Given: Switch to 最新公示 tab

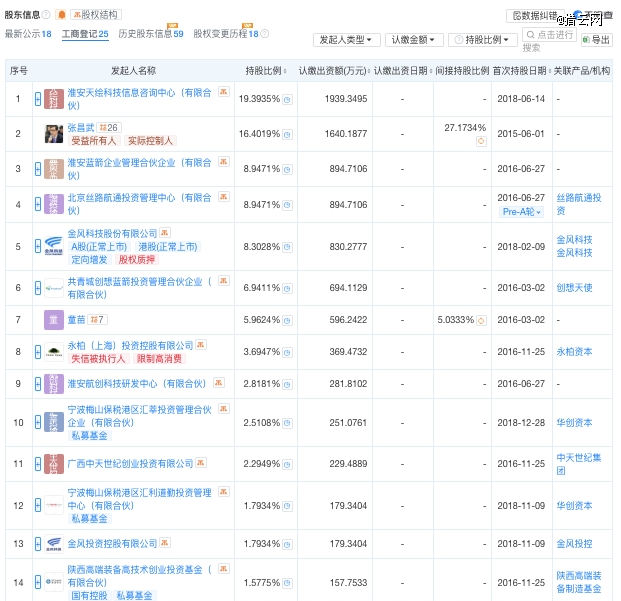Looking at the screenshot, I should [x=27, y=34].
